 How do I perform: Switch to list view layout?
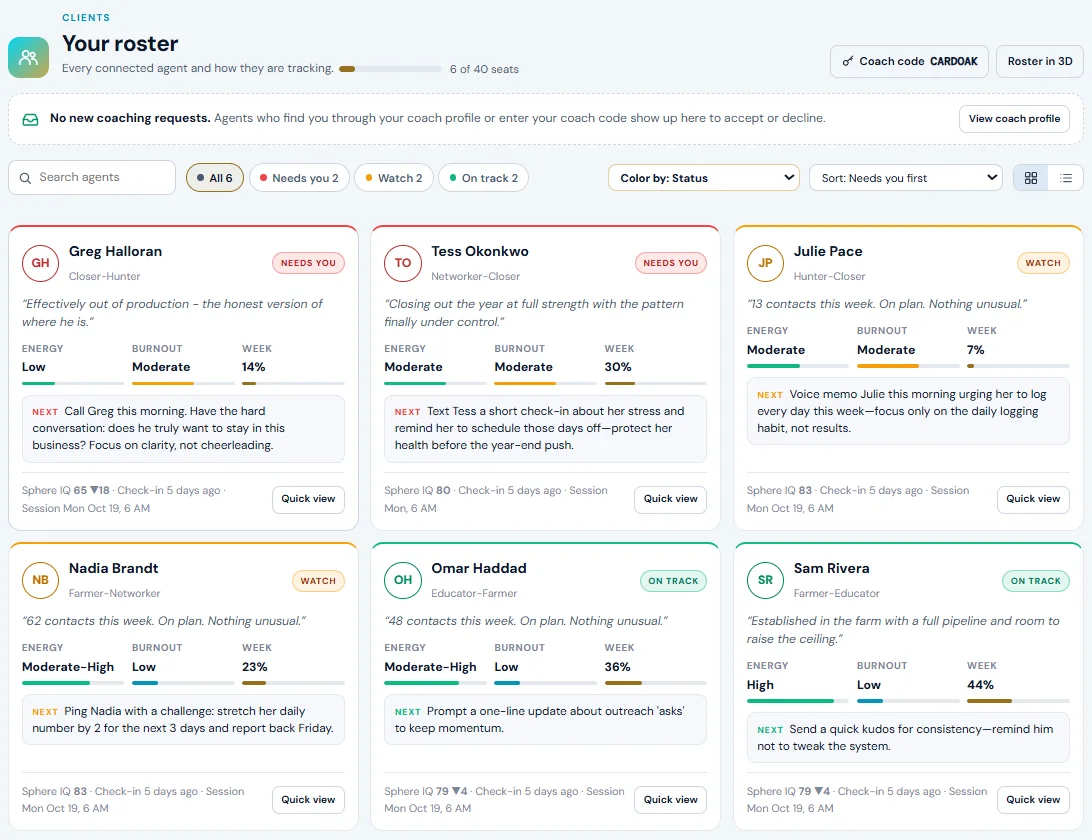click(1066, 178)
